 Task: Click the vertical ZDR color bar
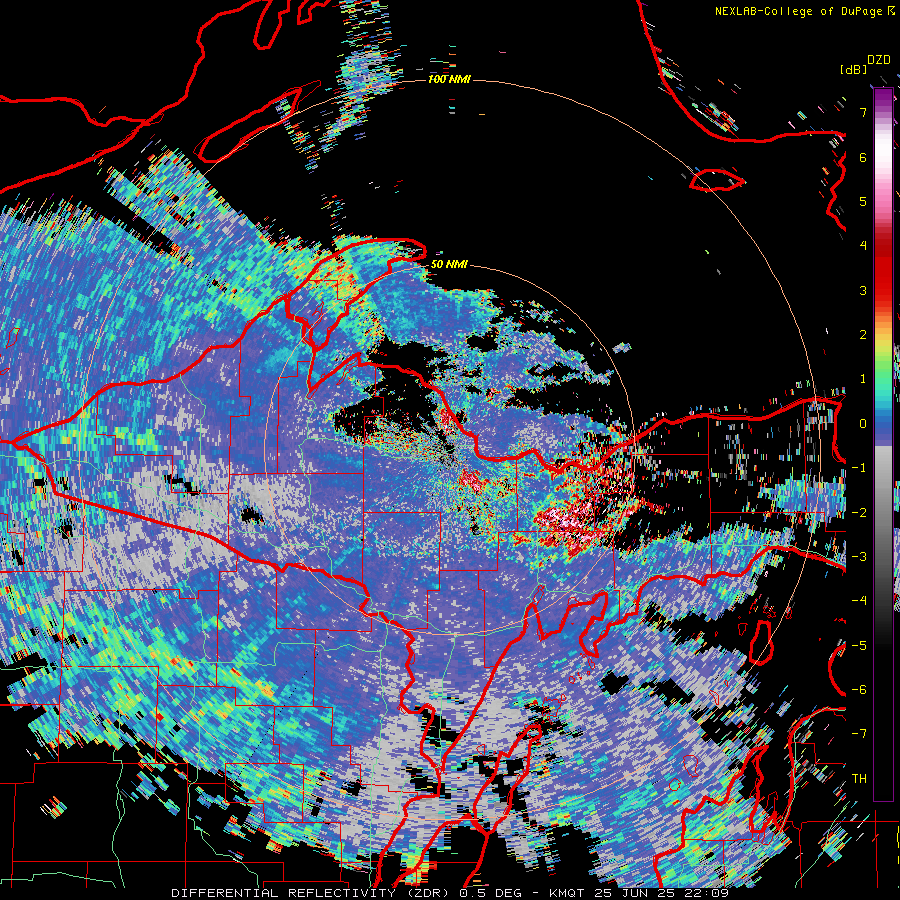(883, 444)
